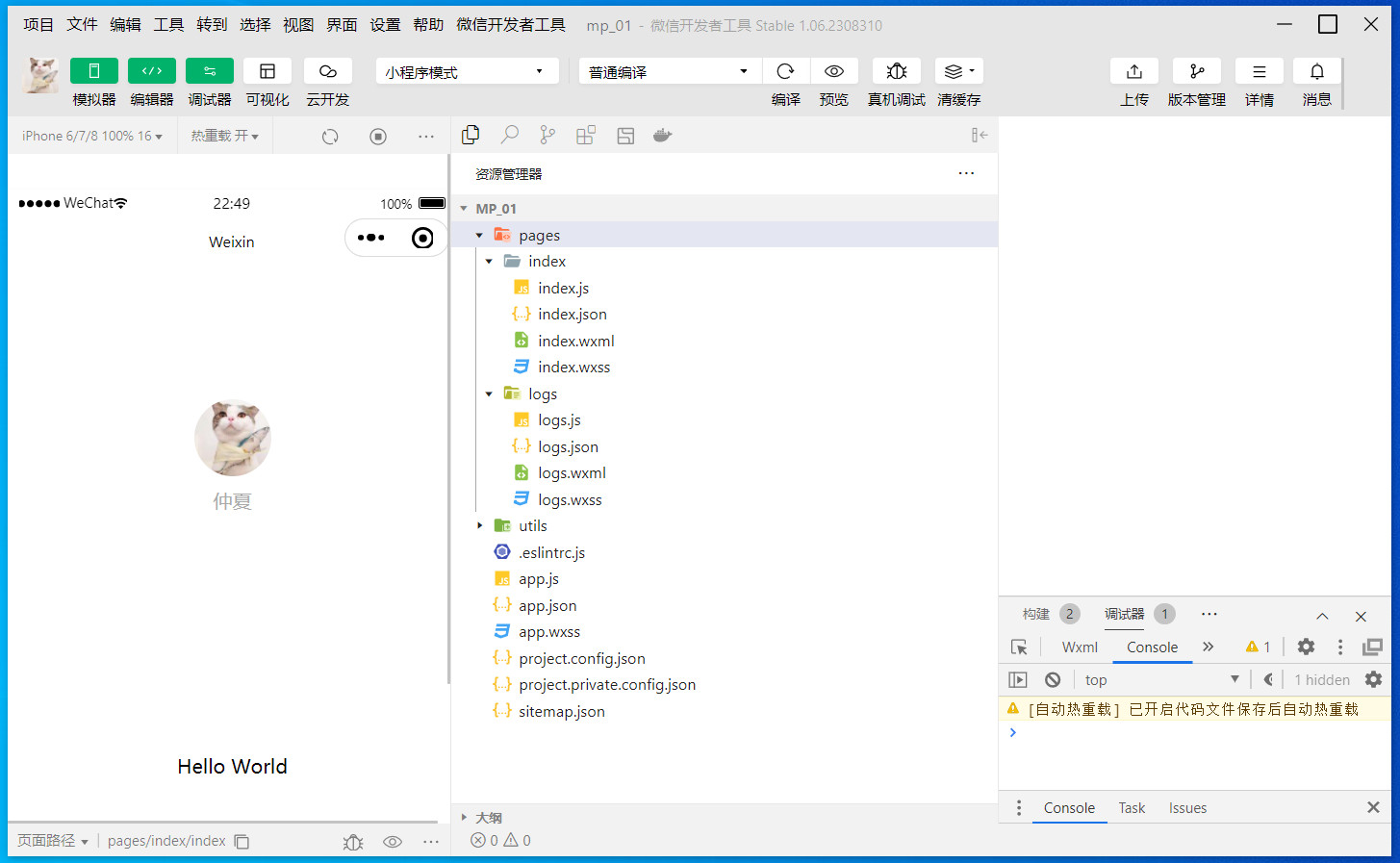Toggle the console sidebar panel
Image resolution: width=1400 pixels, height=863 pixels.
point(1018,680)
